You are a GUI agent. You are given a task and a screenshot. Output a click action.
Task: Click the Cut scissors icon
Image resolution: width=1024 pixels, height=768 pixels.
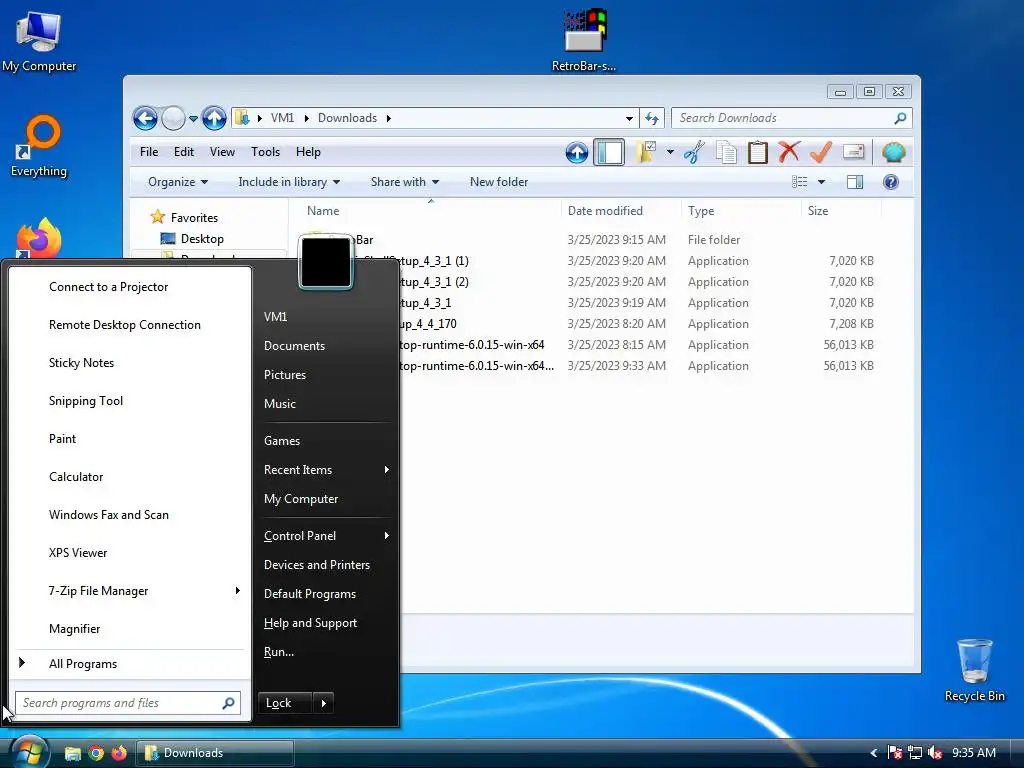pos(694,152)
